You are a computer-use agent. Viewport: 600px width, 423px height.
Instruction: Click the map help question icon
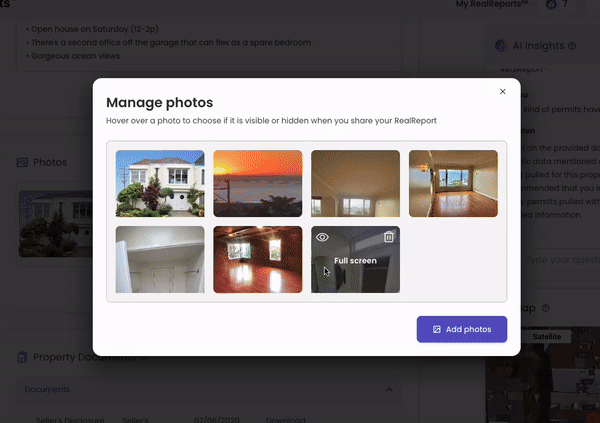click(546, 308)
